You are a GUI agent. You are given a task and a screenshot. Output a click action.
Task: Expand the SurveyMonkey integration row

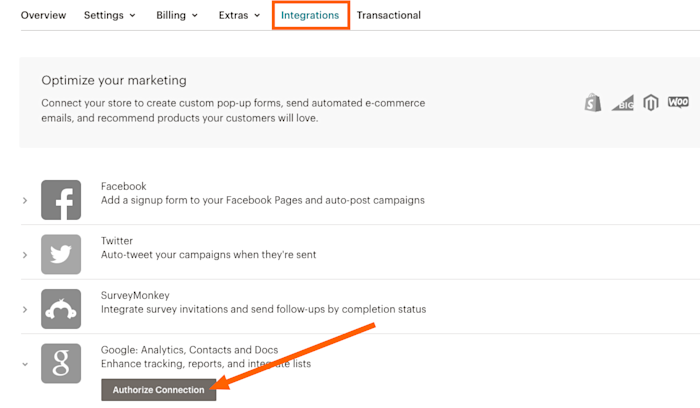coord(25,309)
